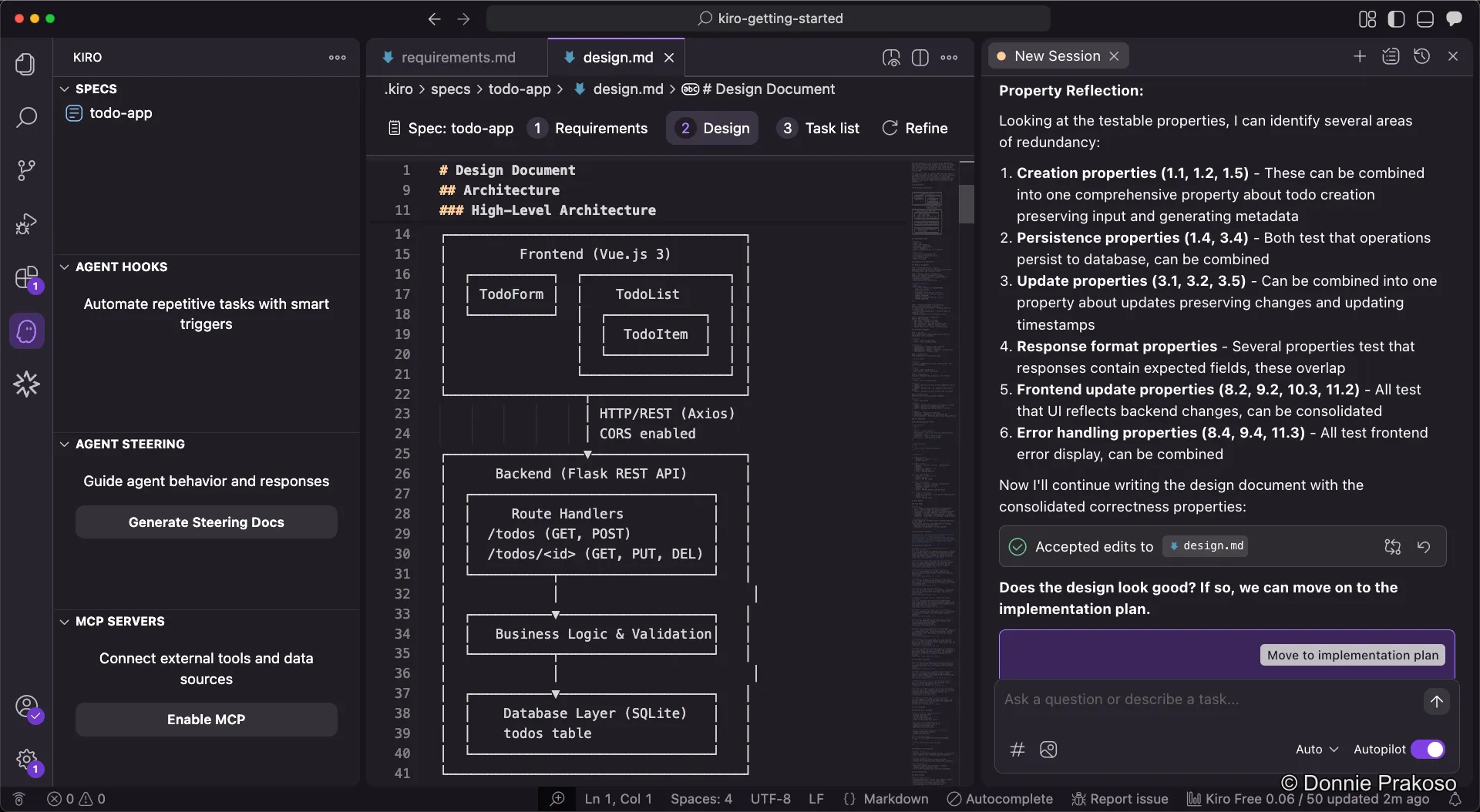Open the Search view in activity bar
Image resolution: width=1480 pixels, height=812 pixels.
click(26, 117)
